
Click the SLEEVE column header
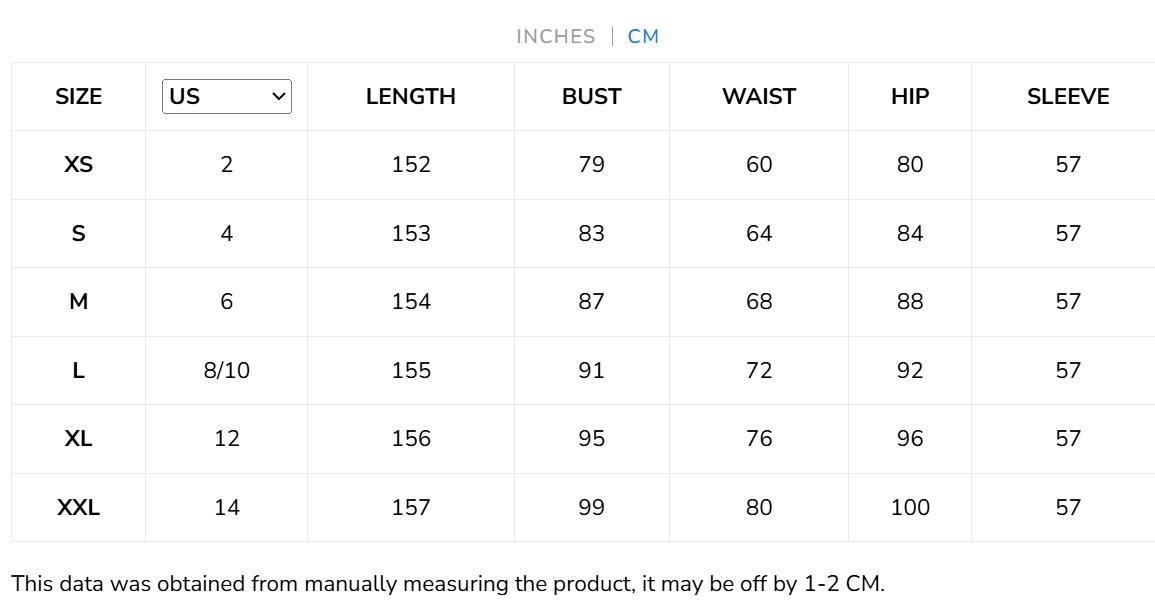(x=1067, y=96)
